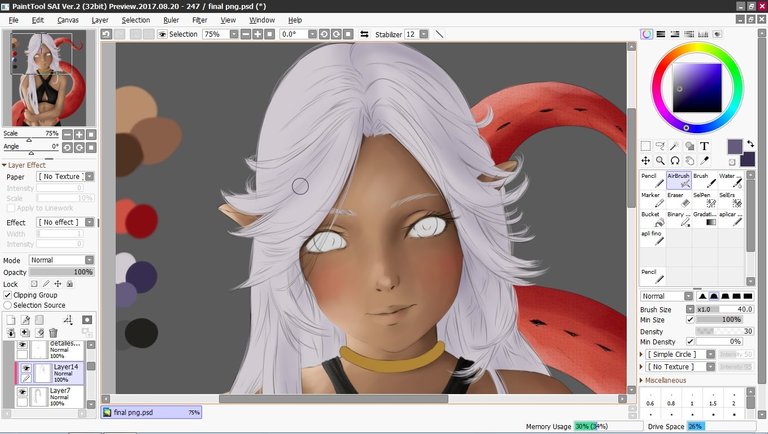This screenshot has width=768, height=434.
Task: Adjust the layer Opacity slider
Action: coord(61,272)
